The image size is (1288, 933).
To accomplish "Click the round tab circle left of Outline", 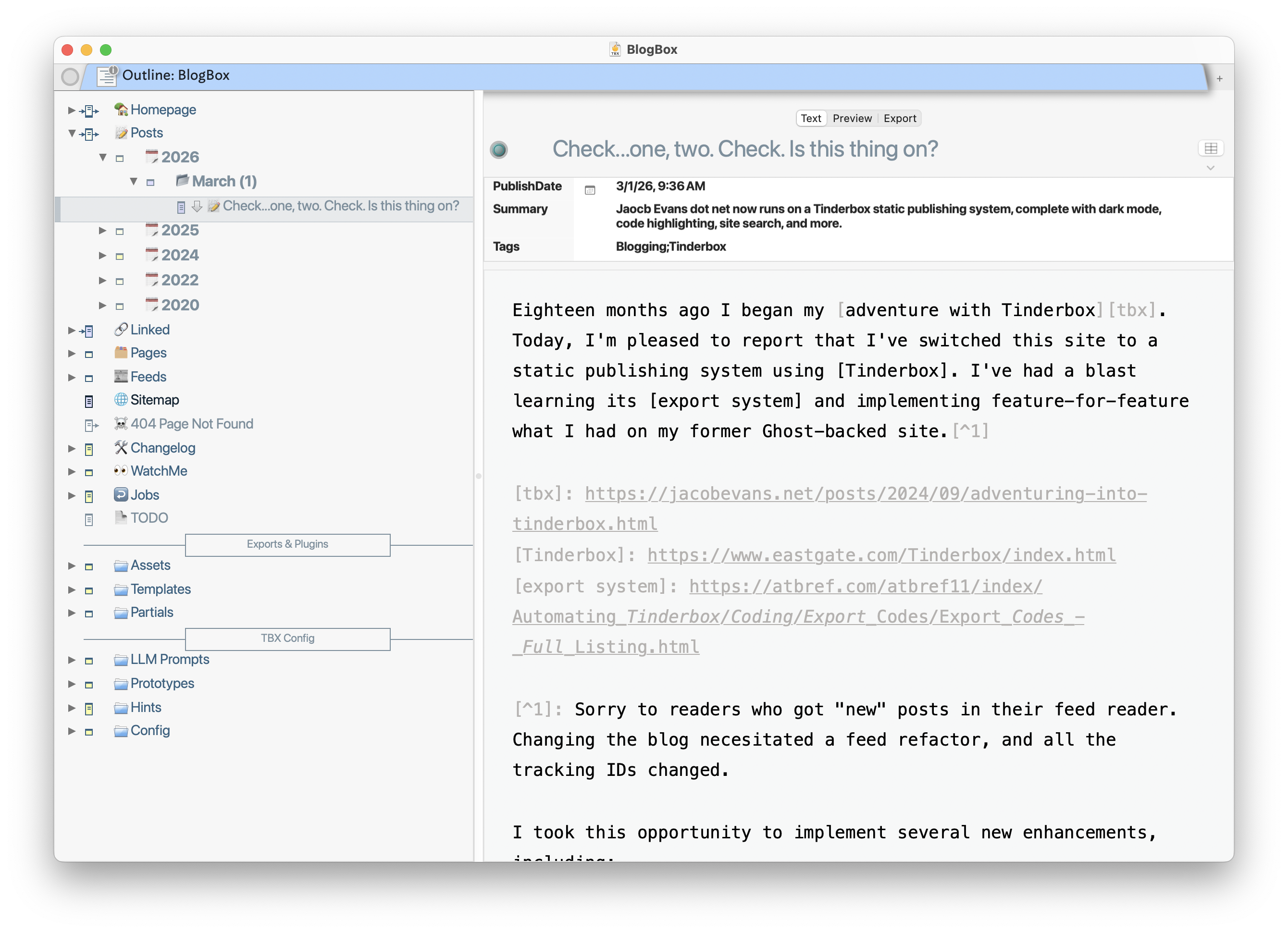I will [x=70, y=77].
